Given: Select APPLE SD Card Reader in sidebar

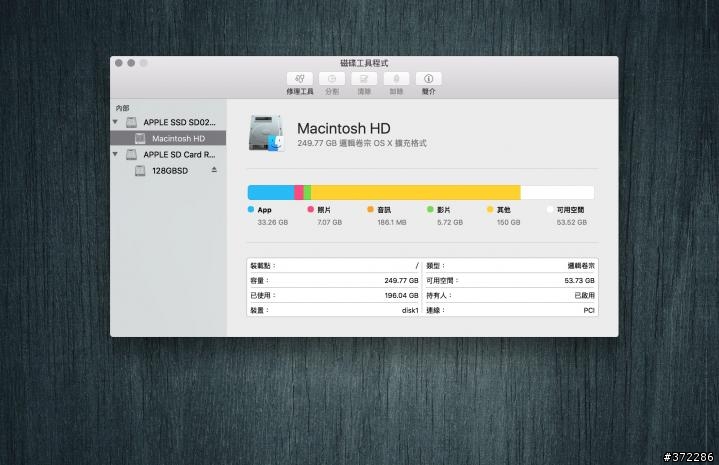Looking at the screenshot, I should 179,155.
